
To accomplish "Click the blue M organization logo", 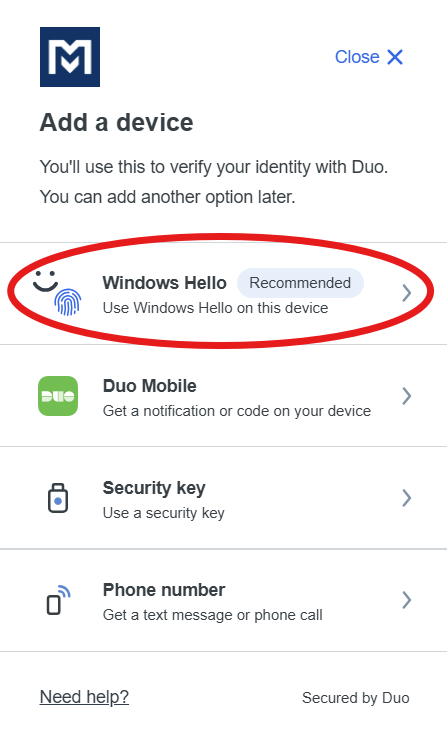I will point(70,57).
